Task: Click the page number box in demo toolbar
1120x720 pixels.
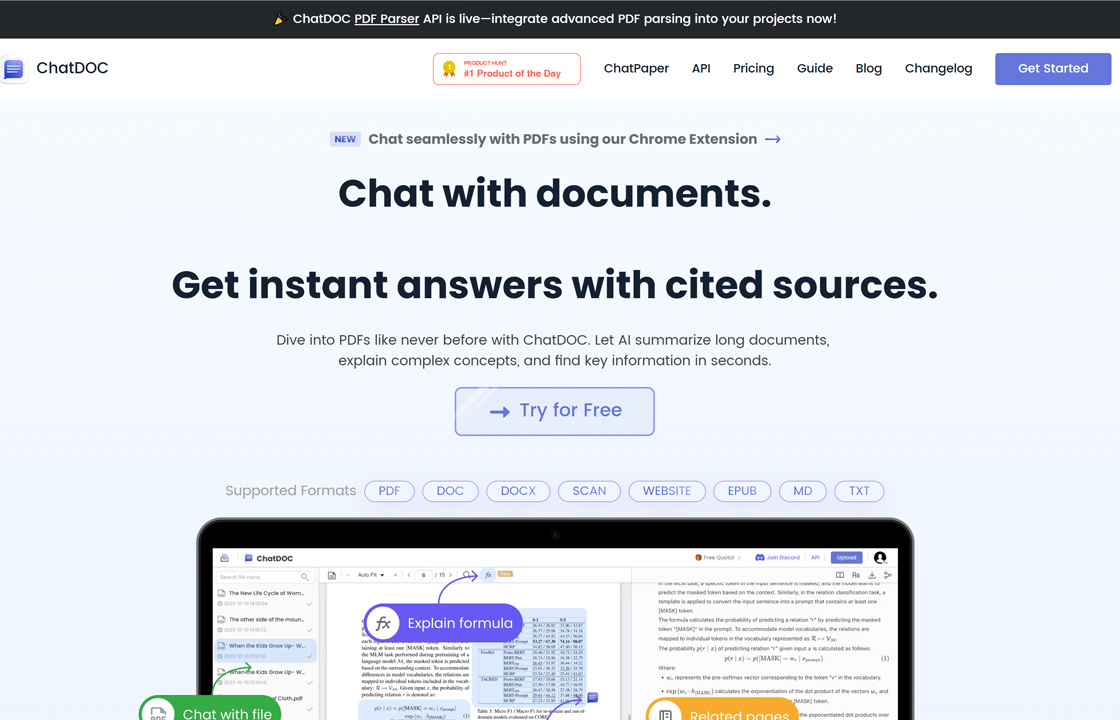Action: click(x=424, y=575)
